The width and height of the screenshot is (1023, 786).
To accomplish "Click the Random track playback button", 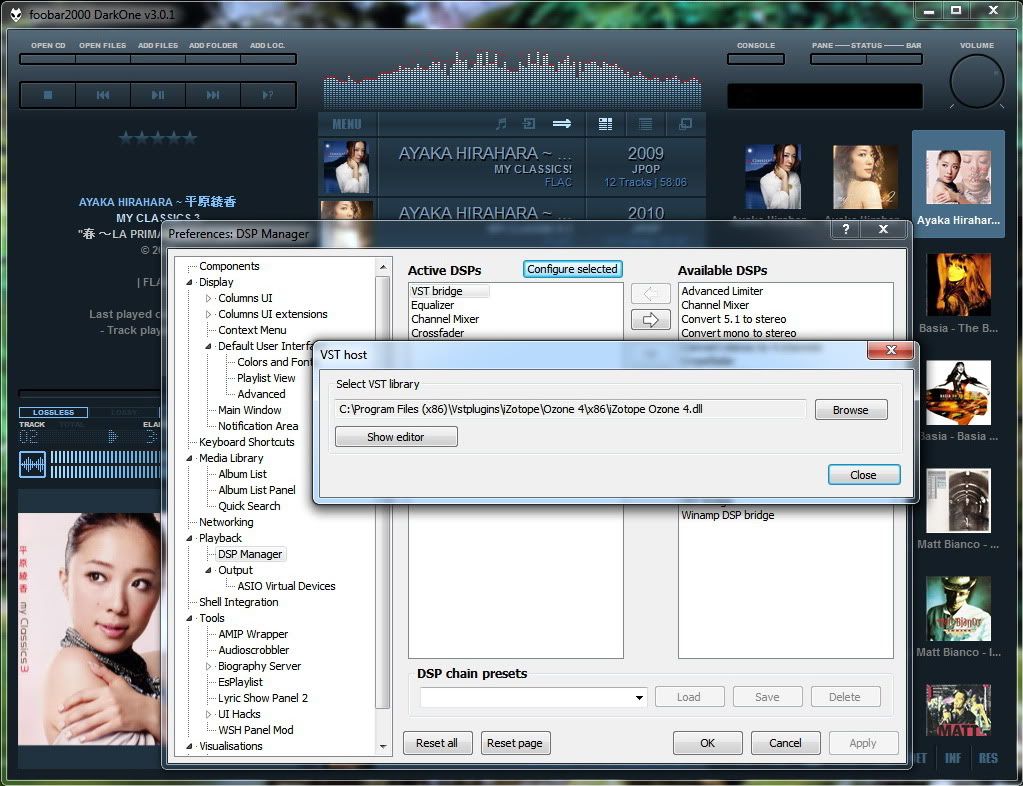I will click(268, 95).
